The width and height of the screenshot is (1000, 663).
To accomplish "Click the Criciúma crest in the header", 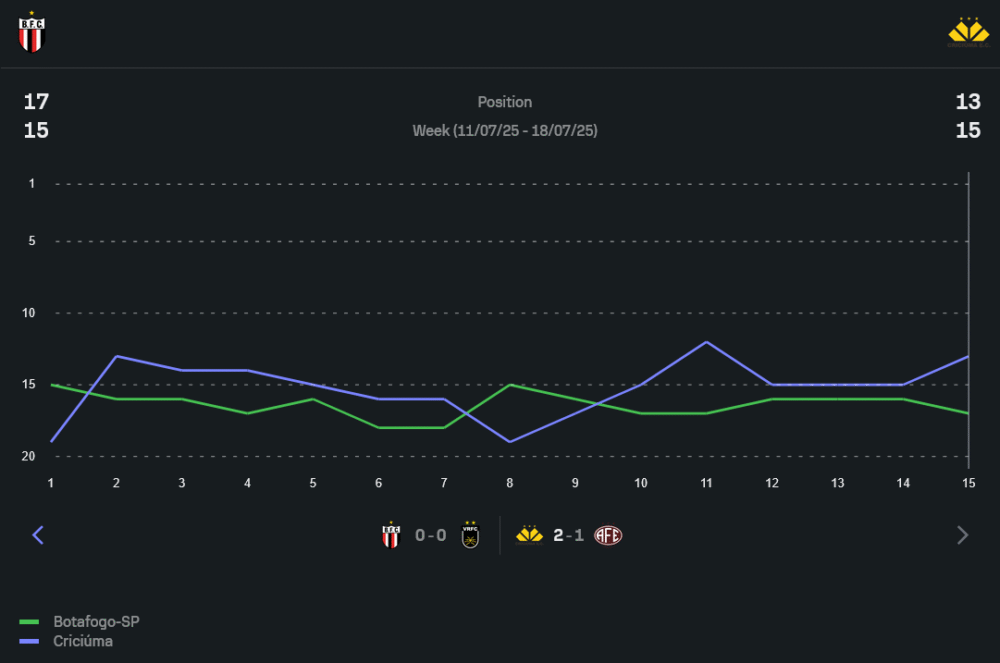I will (967, 32).
